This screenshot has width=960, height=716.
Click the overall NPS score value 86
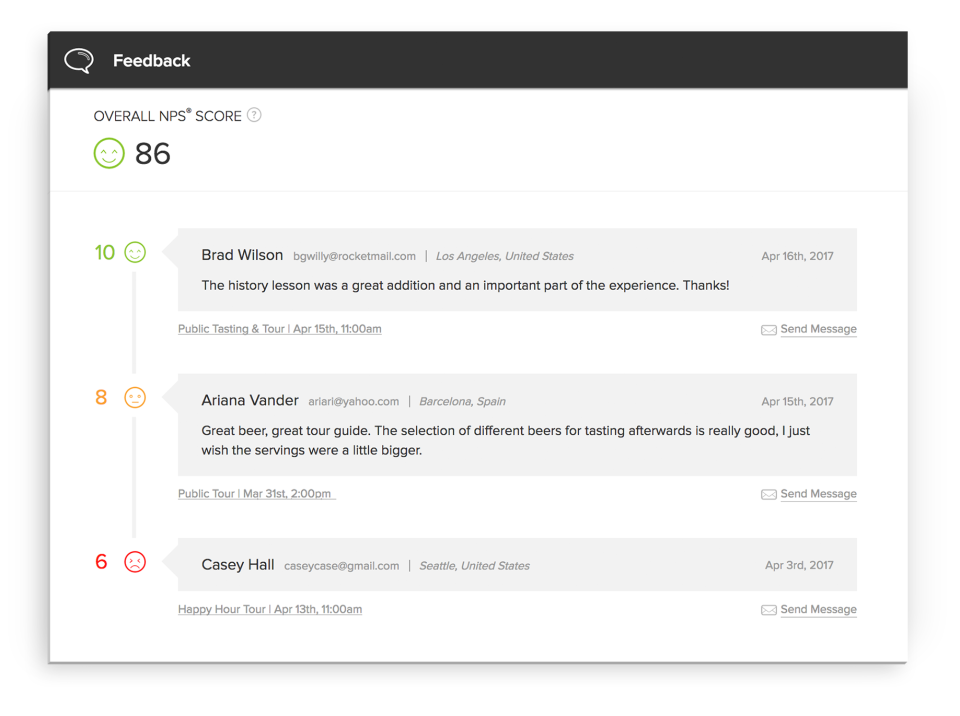click(x=153, y=154)
